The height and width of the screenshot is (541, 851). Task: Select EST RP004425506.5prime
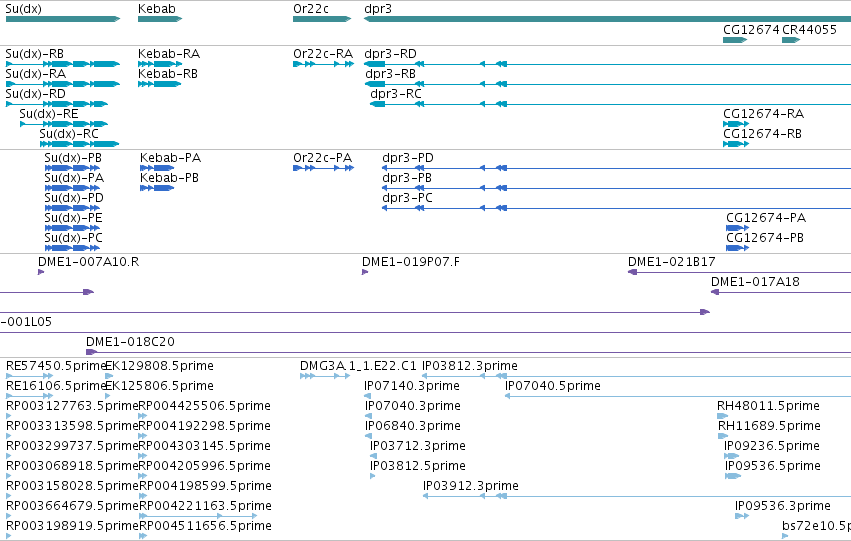pos(143,416)
